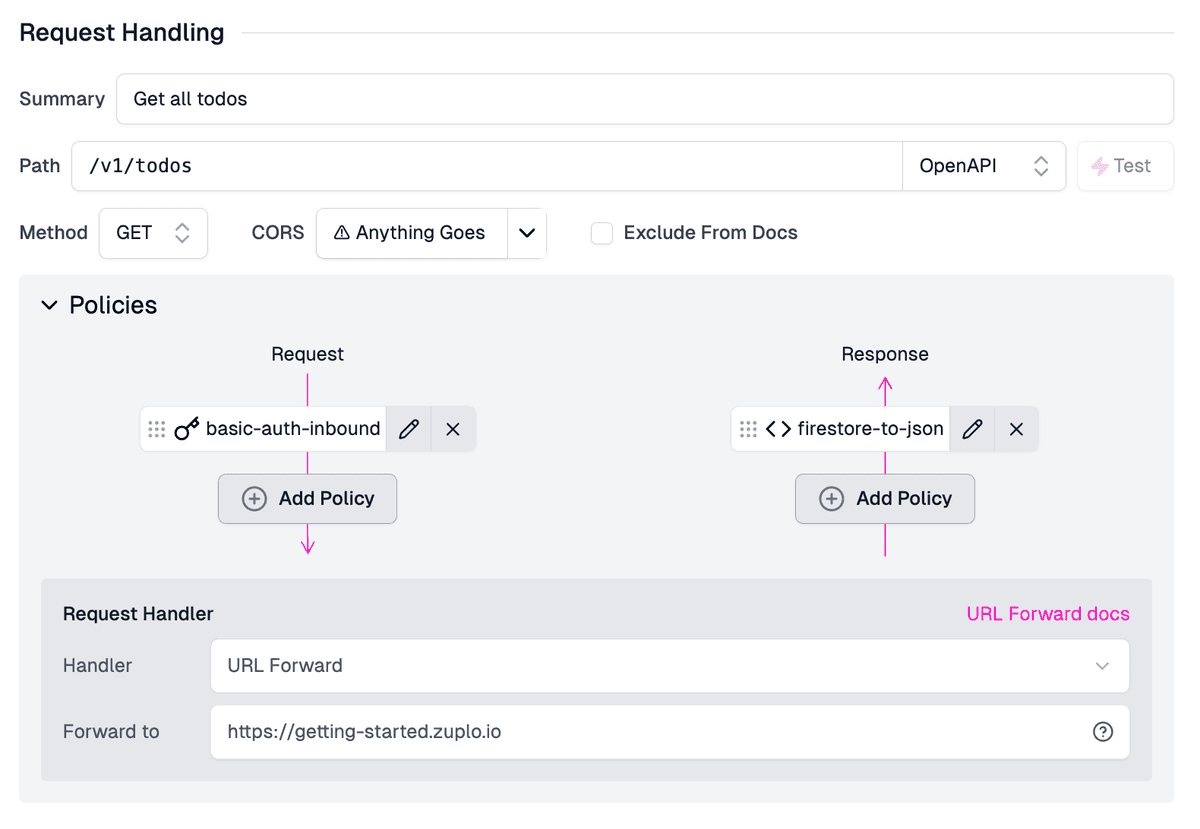Edit the firestore-to-json policy with the pencil icon
Image resolution: width=1200 pixels, height=829 pixels.
(x=972, y=428)
